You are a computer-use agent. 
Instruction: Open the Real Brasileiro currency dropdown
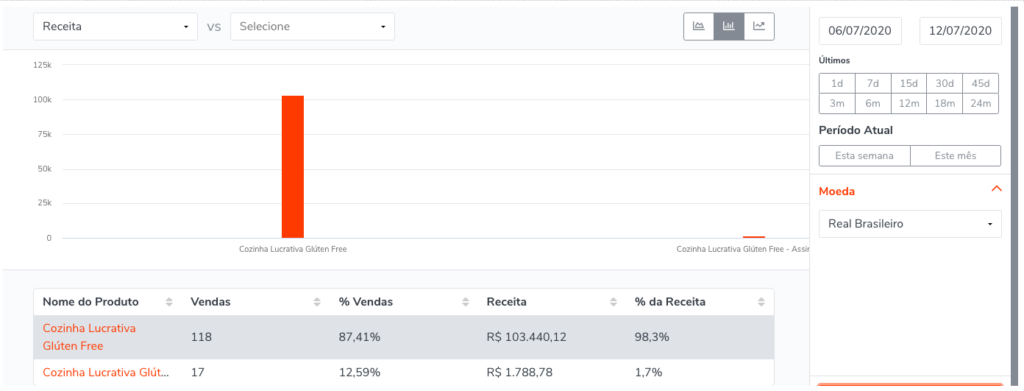(x=910, y=224)
